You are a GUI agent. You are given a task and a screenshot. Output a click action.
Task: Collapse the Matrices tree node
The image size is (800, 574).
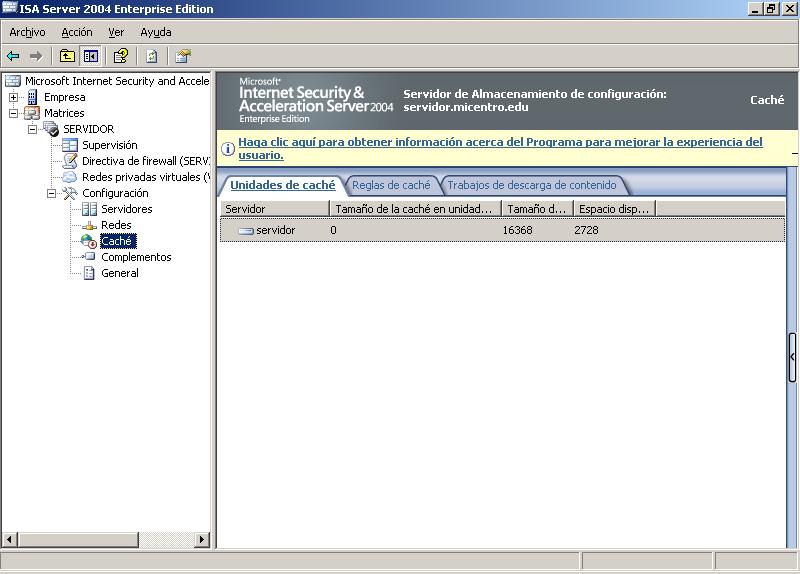click(14, 113)
